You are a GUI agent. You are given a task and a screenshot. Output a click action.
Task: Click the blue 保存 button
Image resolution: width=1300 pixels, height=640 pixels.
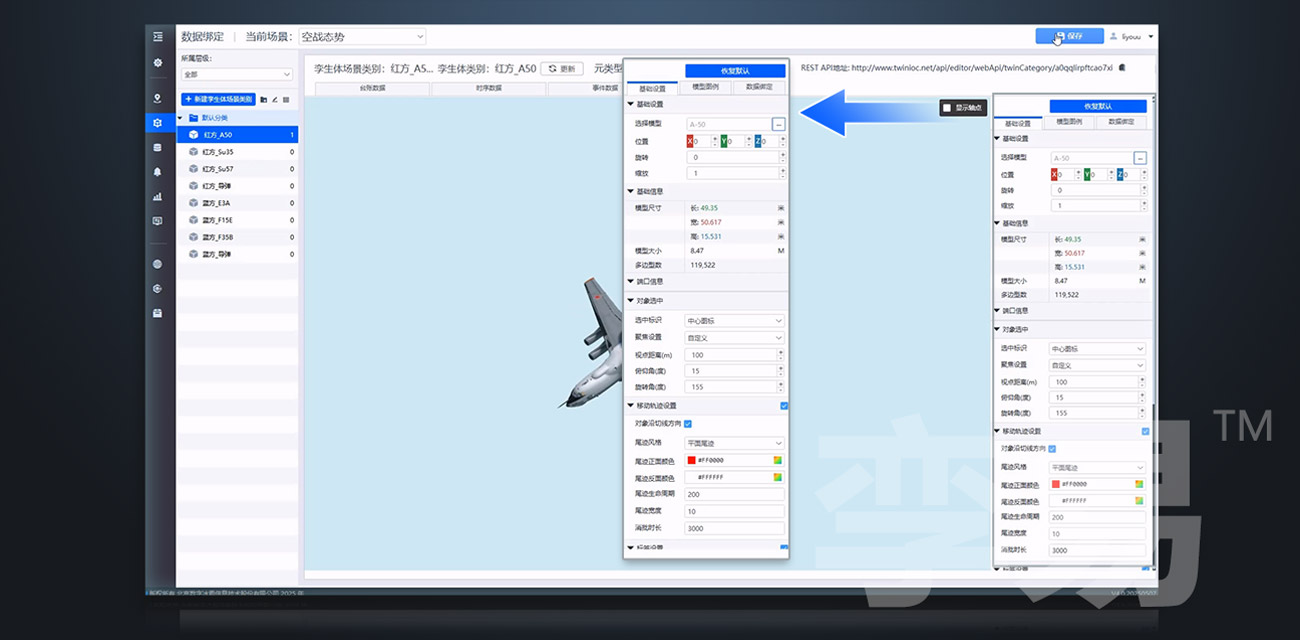(x=1069, y=36)
